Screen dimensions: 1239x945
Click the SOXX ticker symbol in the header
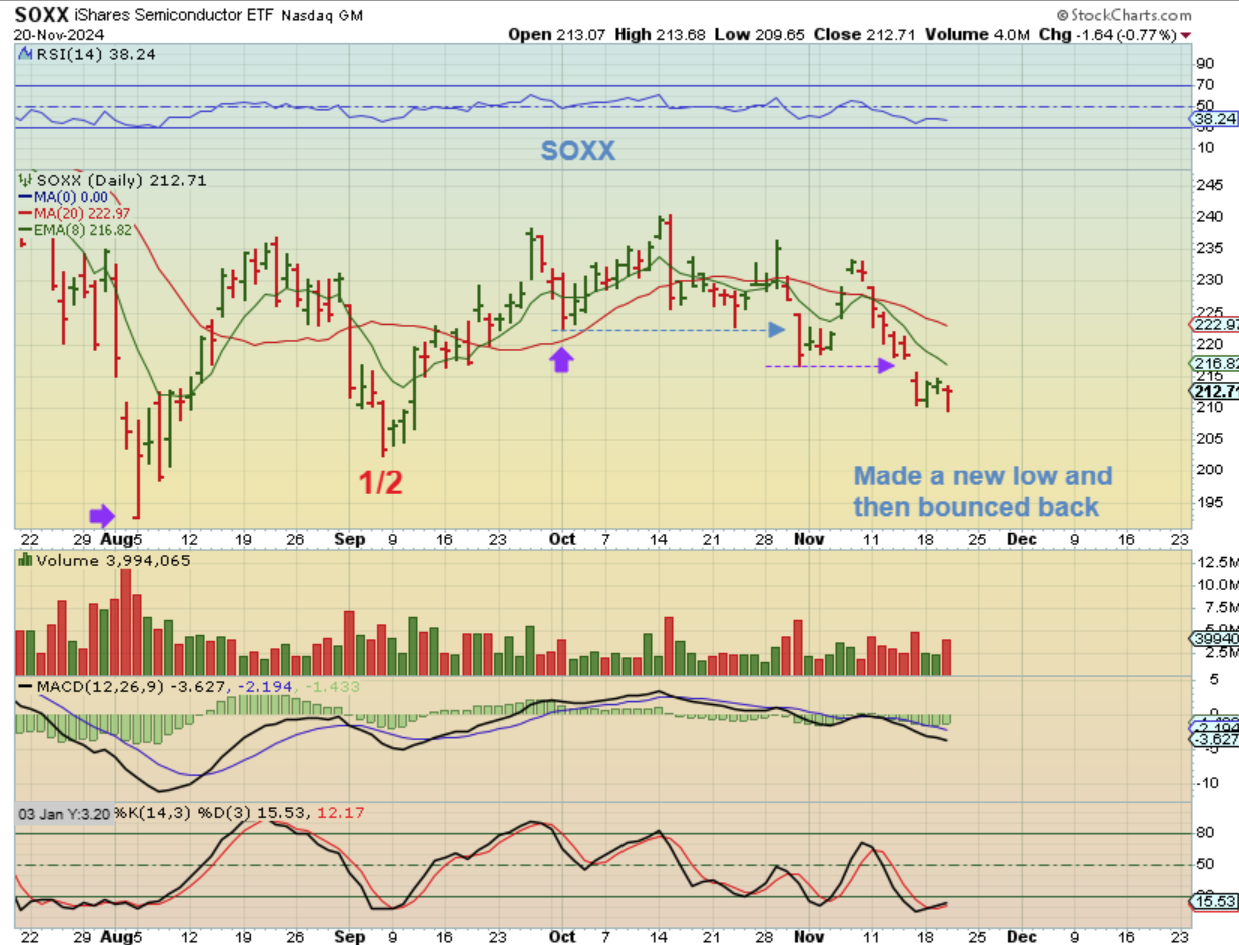(42, 15)
